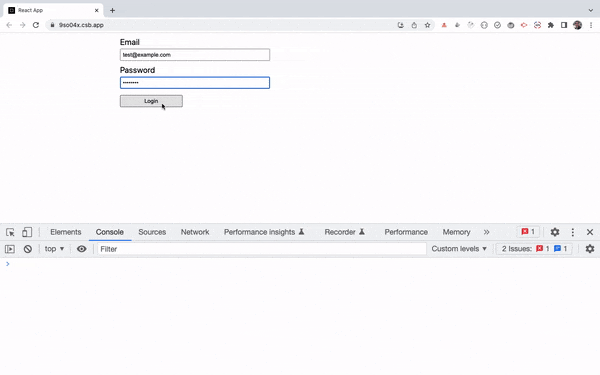Click the red dashed circle extension icon
Screen dimensions: 600x375
(537, 25)
